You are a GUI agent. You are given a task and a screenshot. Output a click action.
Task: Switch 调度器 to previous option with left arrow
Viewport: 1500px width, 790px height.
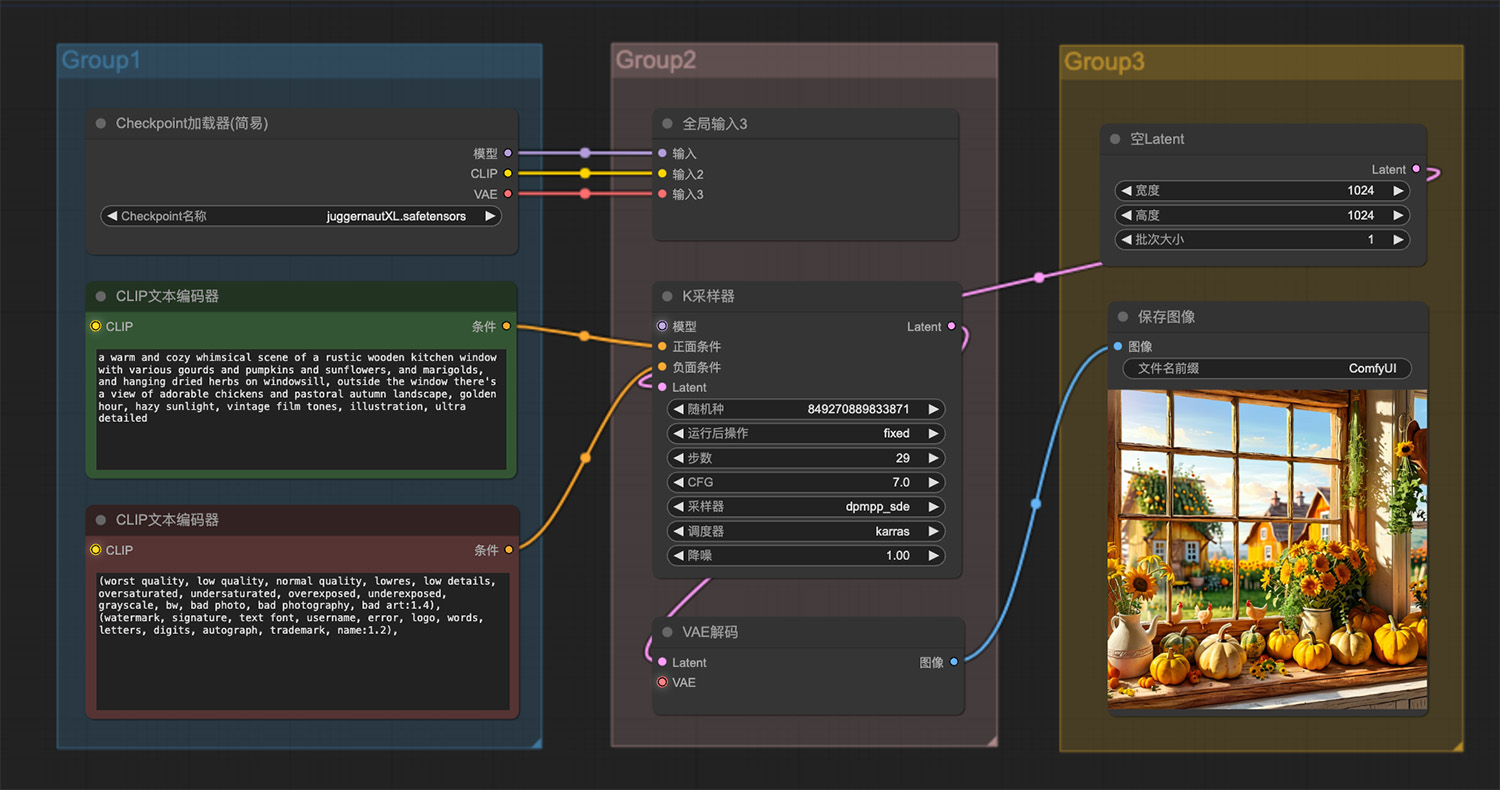(x=678, y=531)
